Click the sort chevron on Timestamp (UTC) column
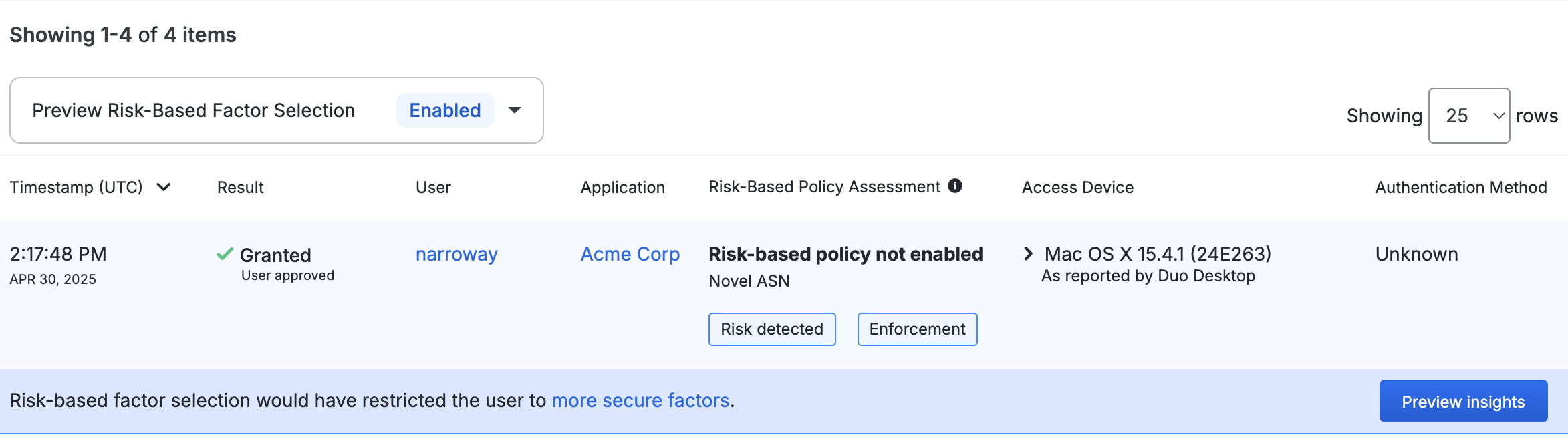 point(164,188)
